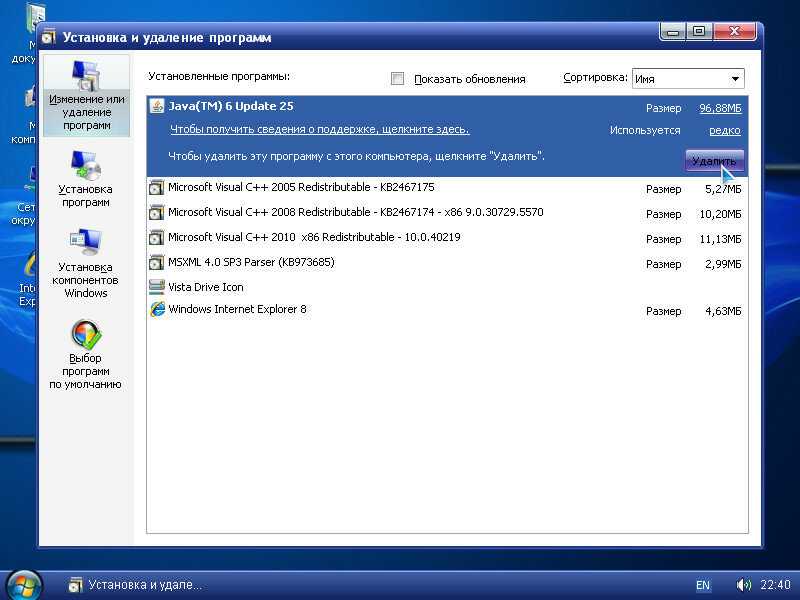Screen dimensions: 800x600
Task: Click the volume speaker icon in tray
Action: tap(743, 585)
